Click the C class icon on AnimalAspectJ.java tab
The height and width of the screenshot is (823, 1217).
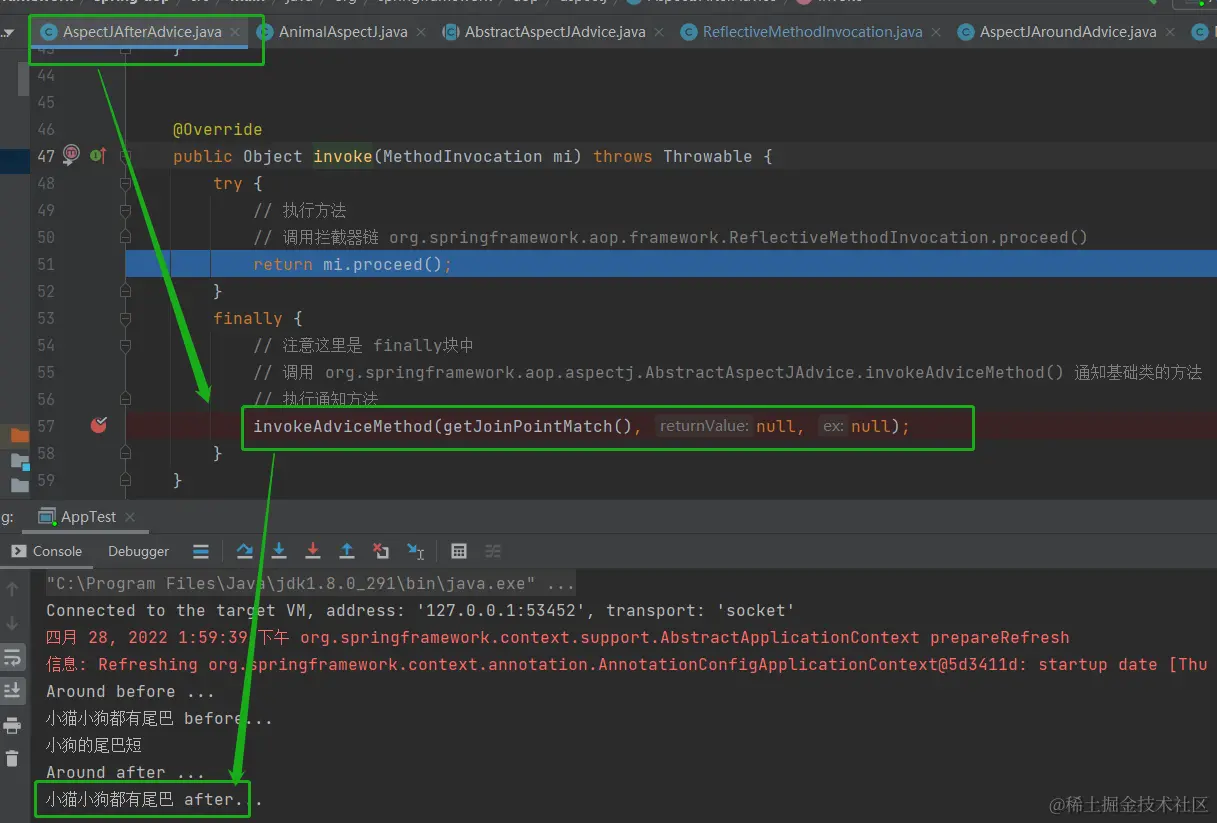coord(265,32)
